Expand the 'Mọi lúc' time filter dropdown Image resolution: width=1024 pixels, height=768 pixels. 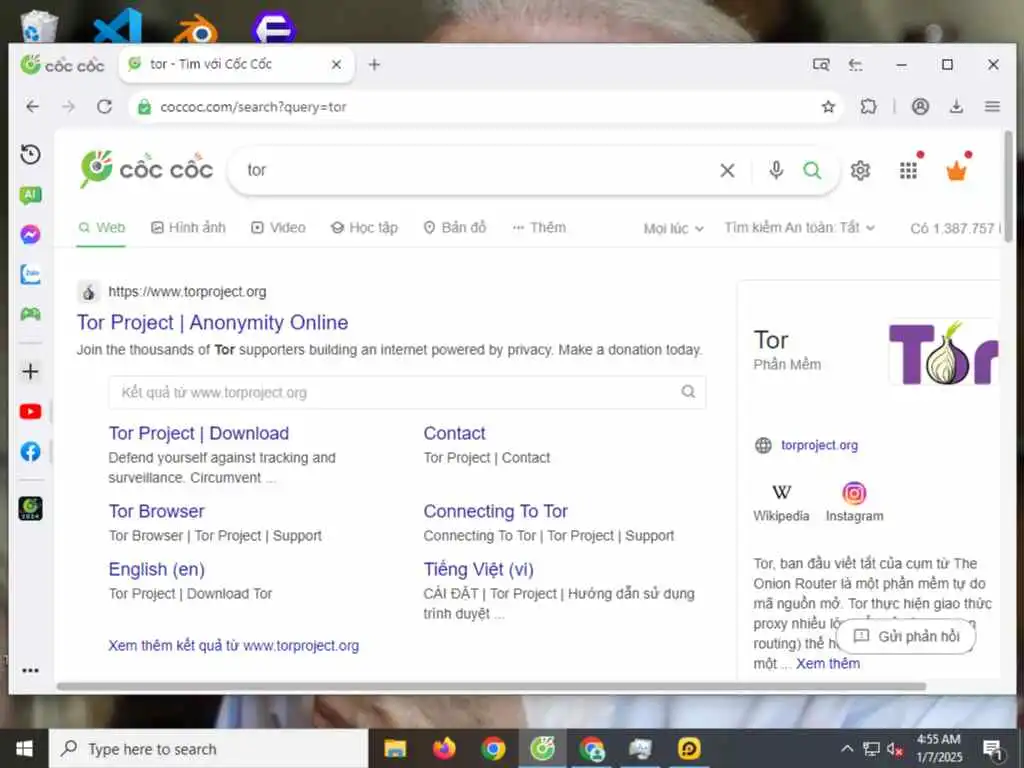(x=673, y=229)
